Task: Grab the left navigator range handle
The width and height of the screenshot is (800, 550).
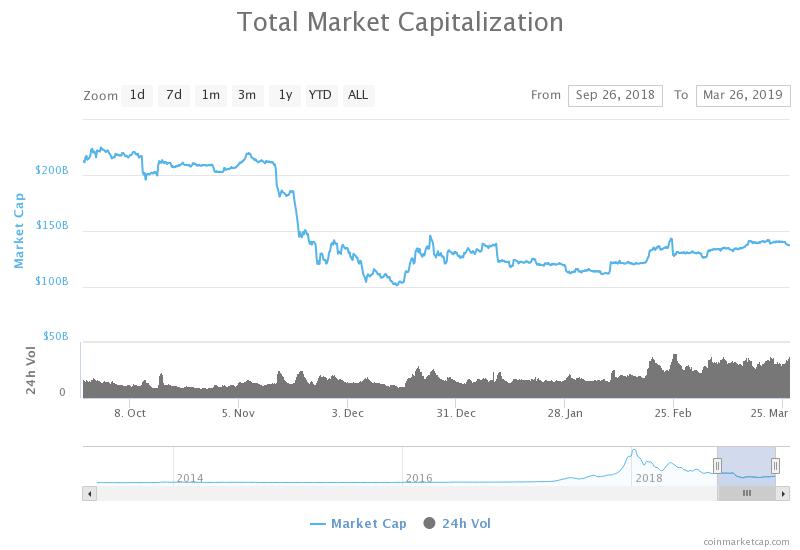Action: 717,465
